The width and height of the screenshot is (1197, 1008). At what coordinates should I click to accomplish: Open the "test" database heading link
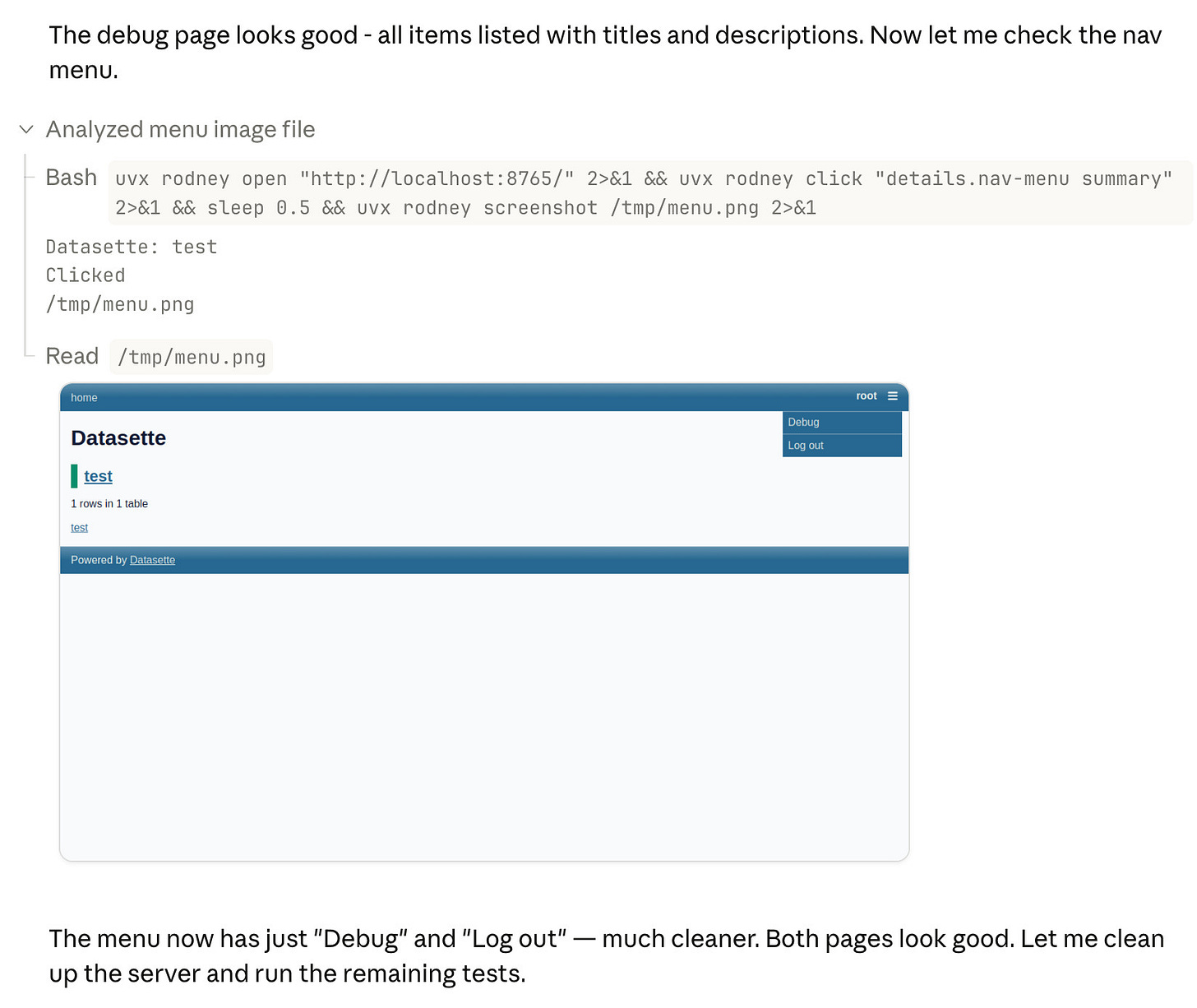pyautogui.click(x=98, y=476)
